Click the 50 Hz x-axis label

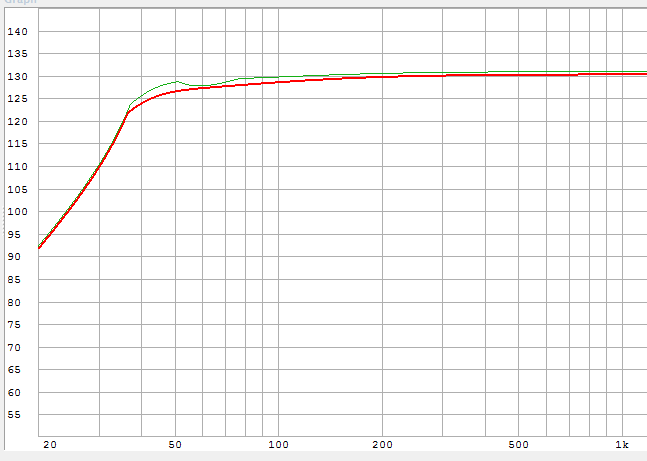pos(175,445)
